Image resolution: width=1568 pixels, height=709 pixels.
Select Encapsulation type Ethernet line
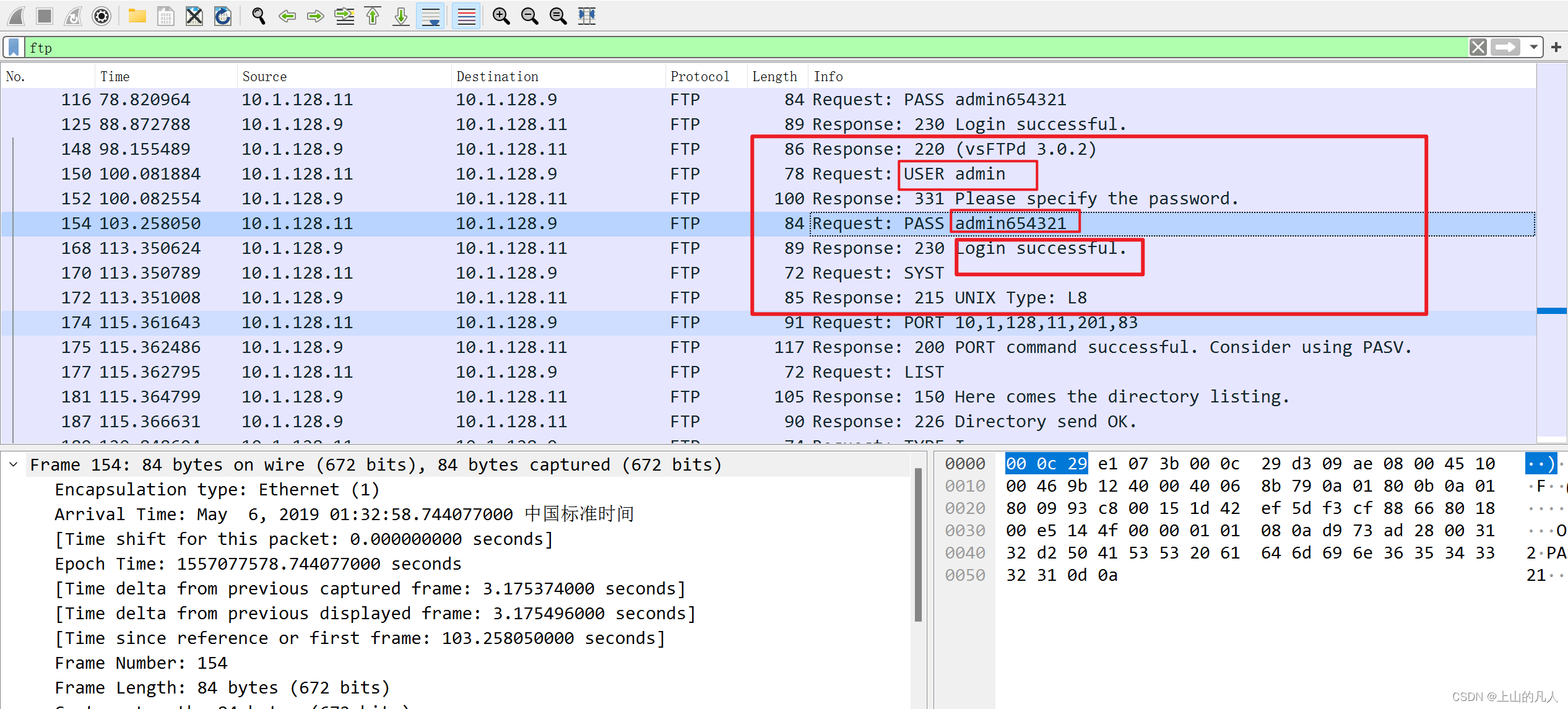coord(217,489)
